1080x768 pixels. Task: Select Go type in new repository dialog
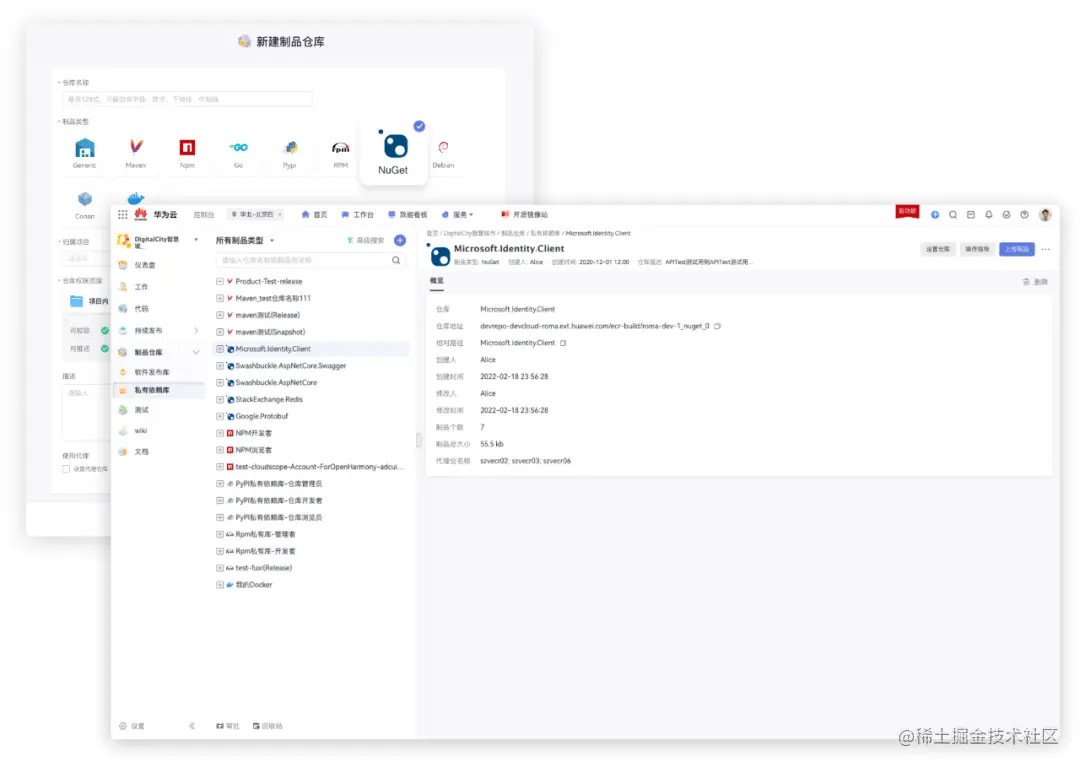coord(238,153)
